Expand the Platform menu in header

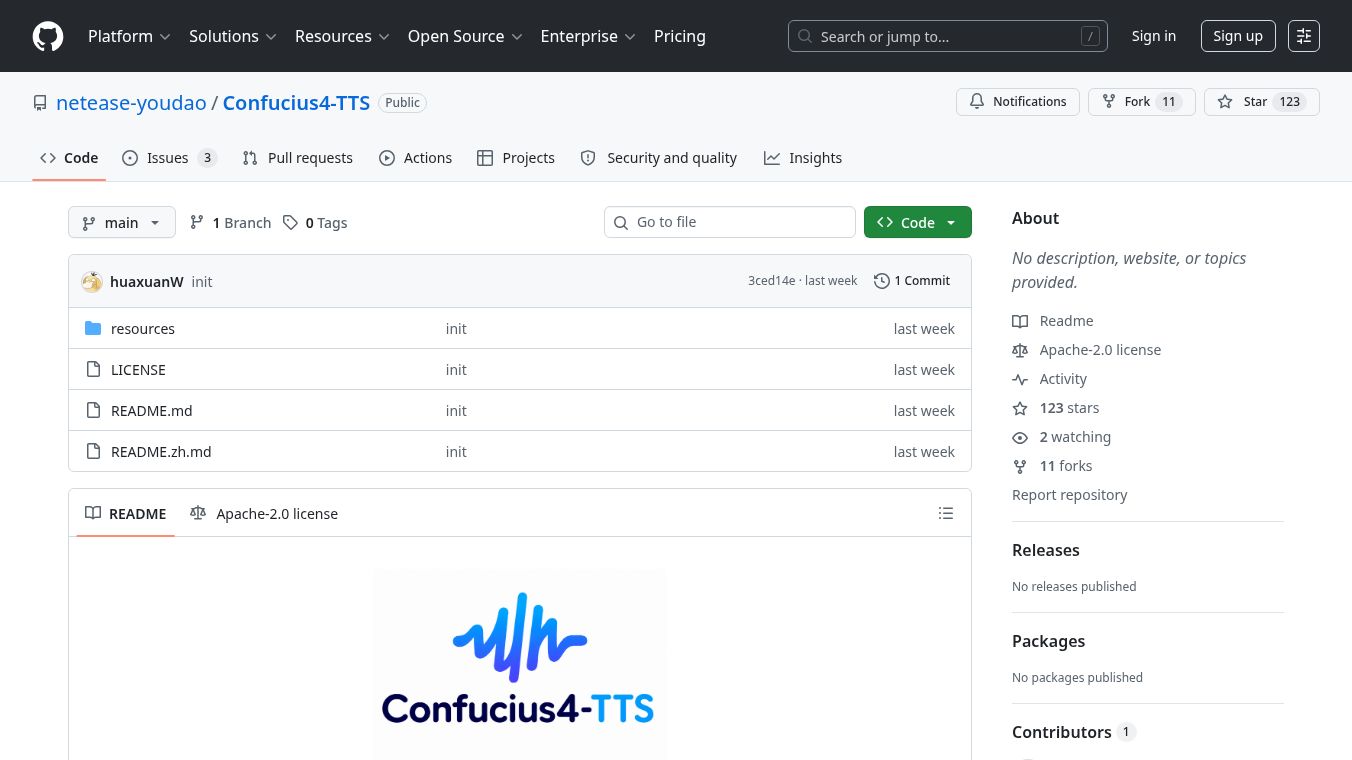coord(129,36)
